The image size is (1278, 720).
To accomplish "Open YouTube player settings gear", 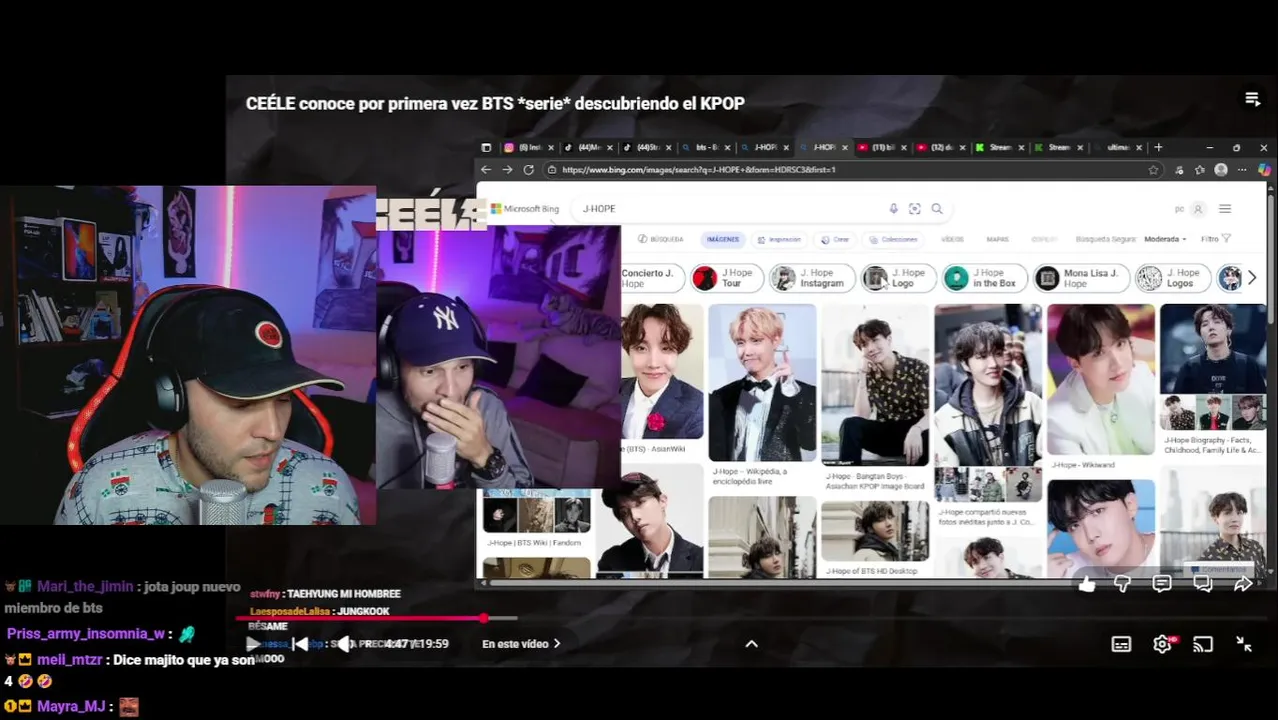I will [x=1162, y=645].
